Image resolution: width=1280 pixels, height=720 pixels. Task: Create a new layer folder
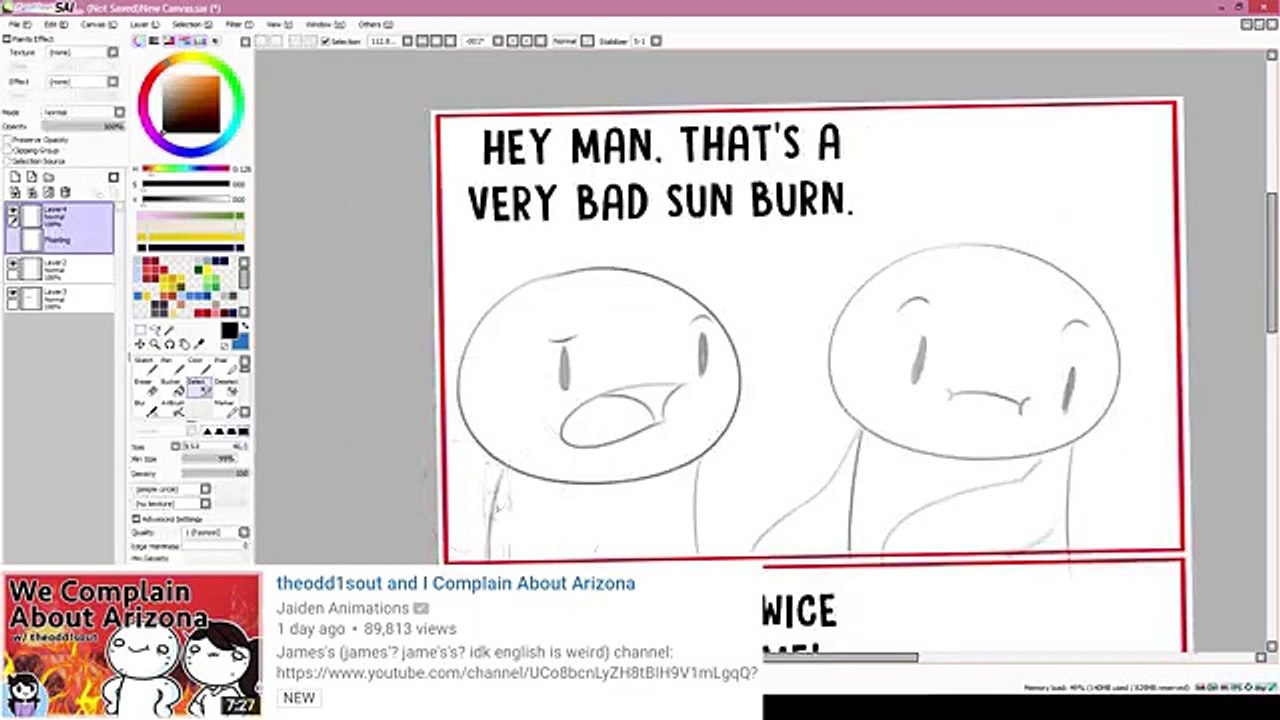point(47,177)
